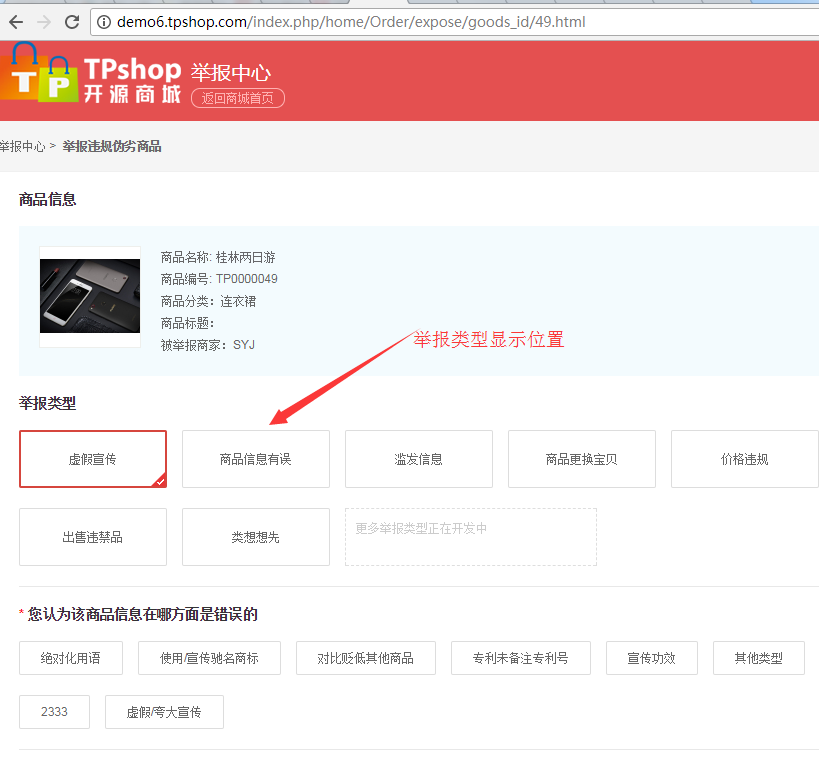819x763 pixels.
Task: Pick the 出售违禁品 report type
Action: [92, 537]
